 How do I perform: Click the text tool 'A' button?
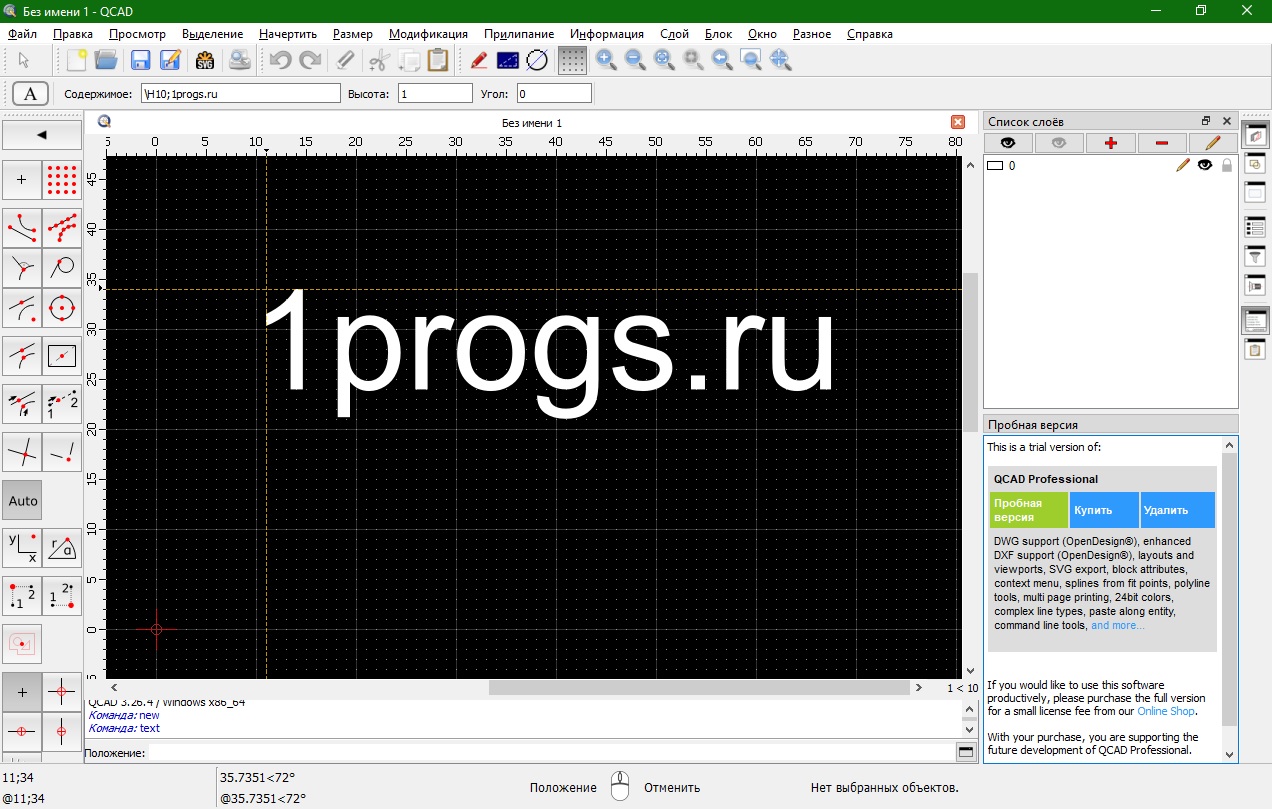(31, 94)
